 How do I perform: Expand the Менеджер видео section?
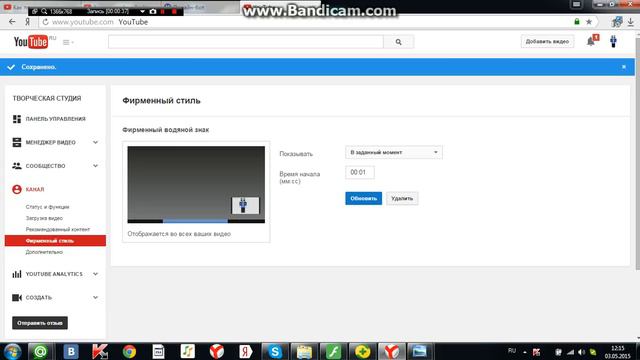click(95, 142)
